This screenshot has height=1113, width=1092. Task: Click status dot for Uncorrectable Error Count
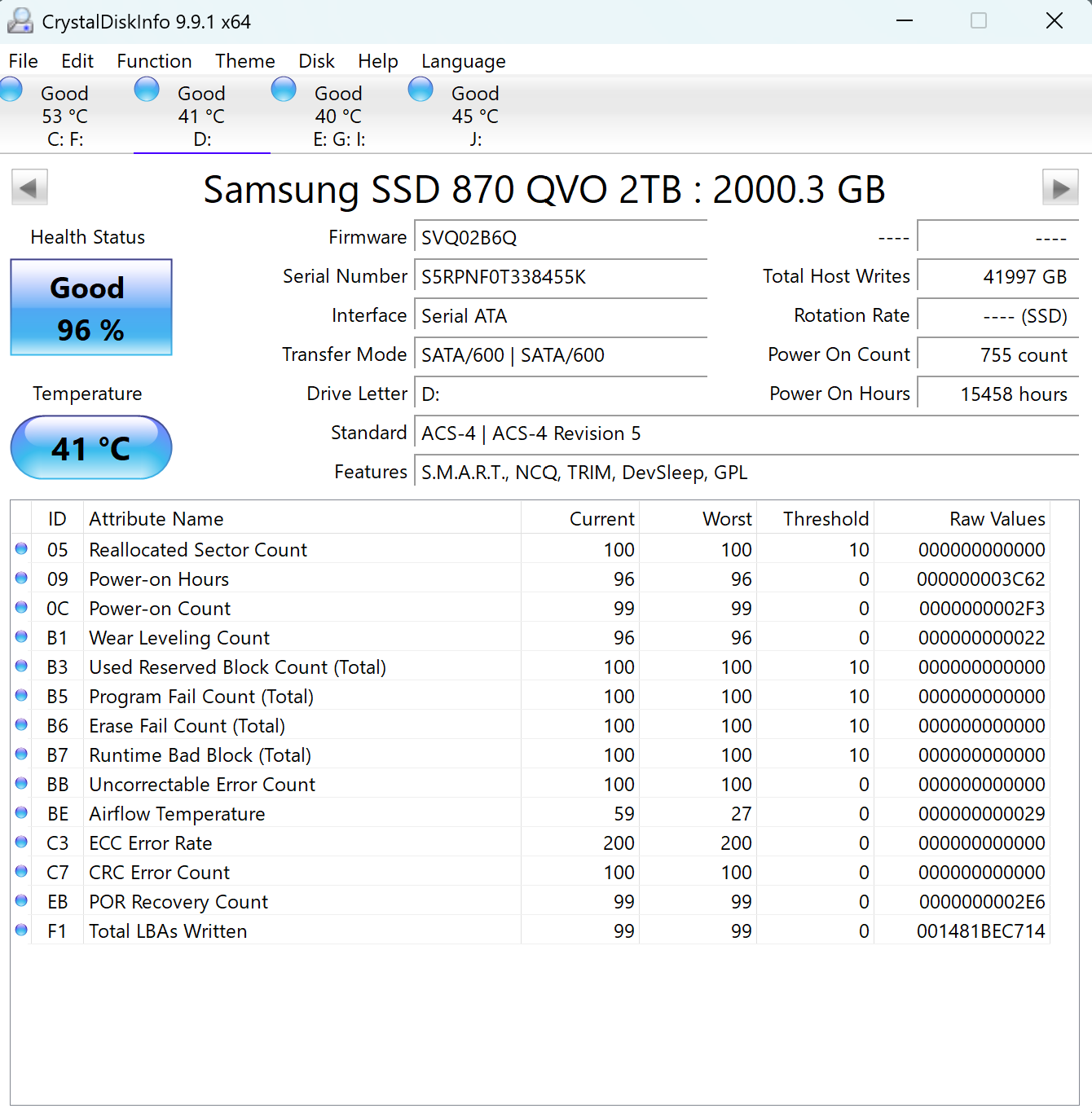pyautogui.click(x=21, y=784)
